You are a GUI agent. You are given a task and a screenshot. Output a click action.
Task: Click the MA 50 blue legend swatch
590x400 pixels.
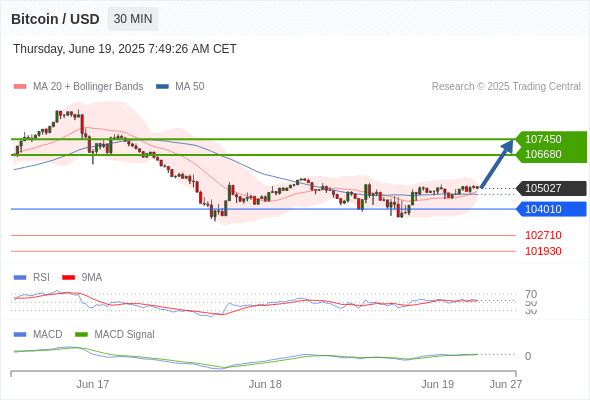[162, 87]
